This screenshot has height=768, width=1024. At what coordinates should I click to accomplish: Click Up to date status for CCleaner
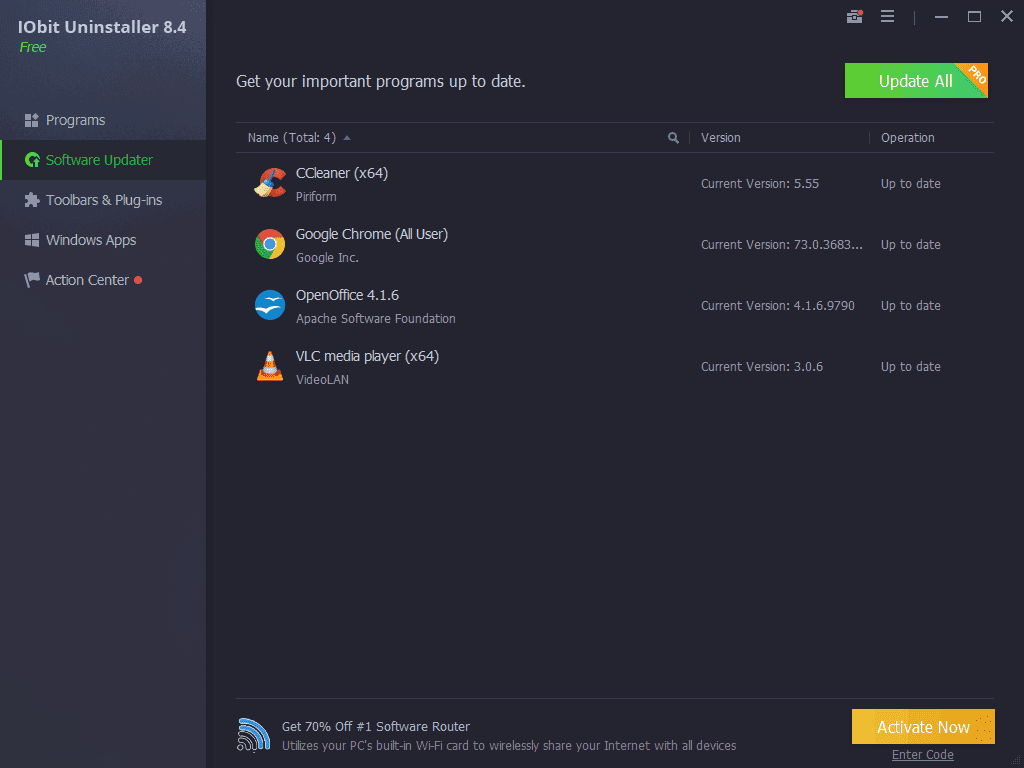click(x=910, y=184)
